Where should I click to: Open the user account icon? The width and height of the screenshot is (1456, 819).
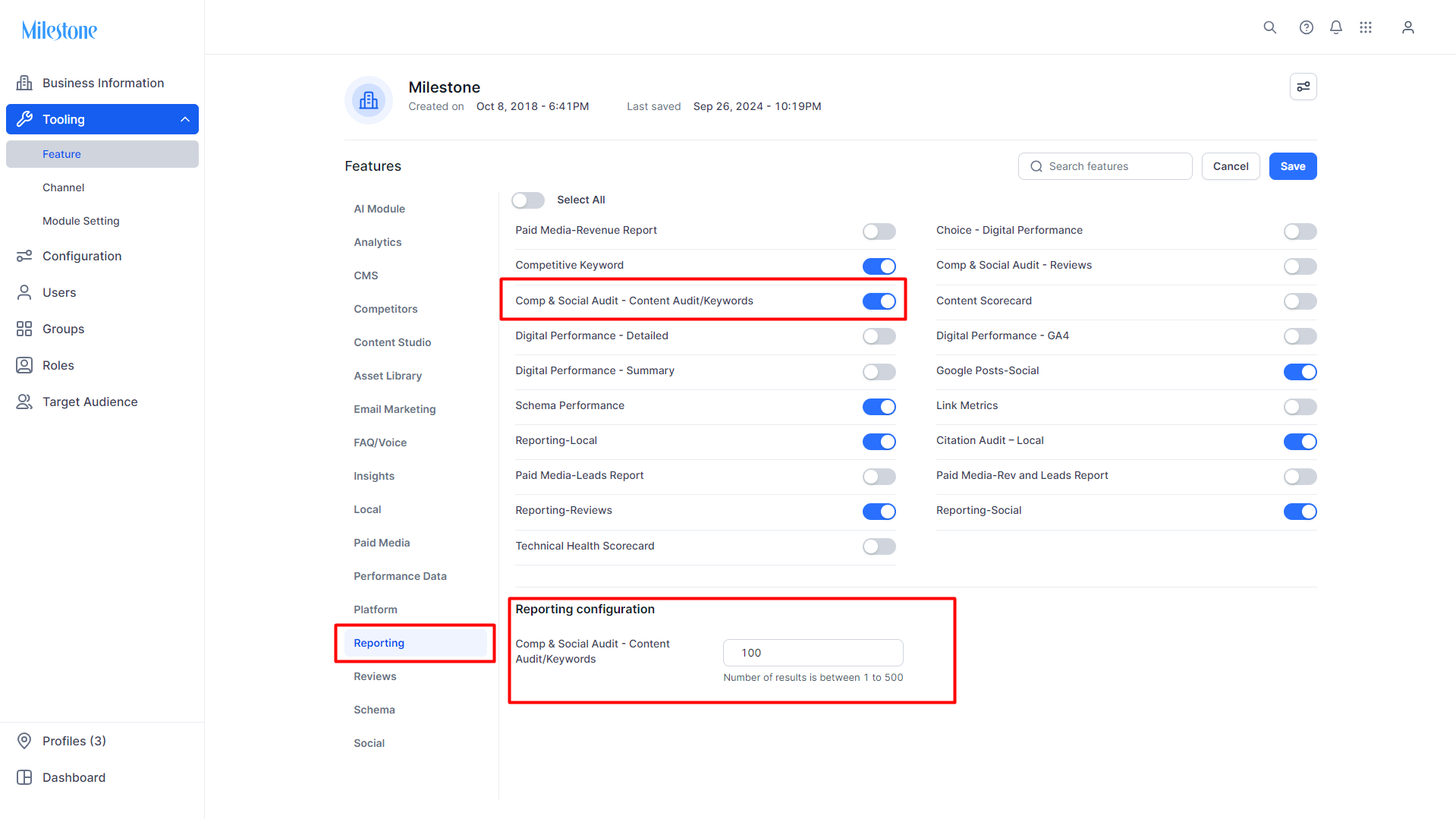pyautogui.click(x=1408, y=27)
